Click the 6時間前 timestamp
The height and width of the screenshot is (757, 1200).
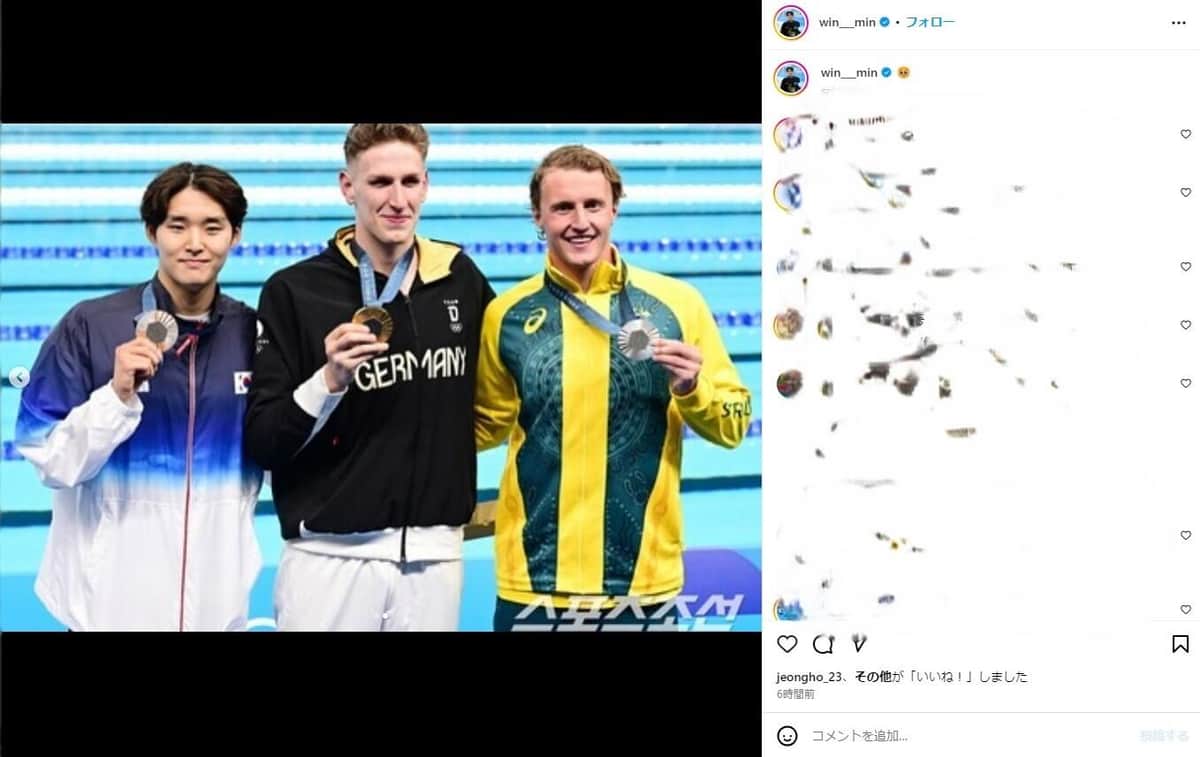[x=795, y=694]
